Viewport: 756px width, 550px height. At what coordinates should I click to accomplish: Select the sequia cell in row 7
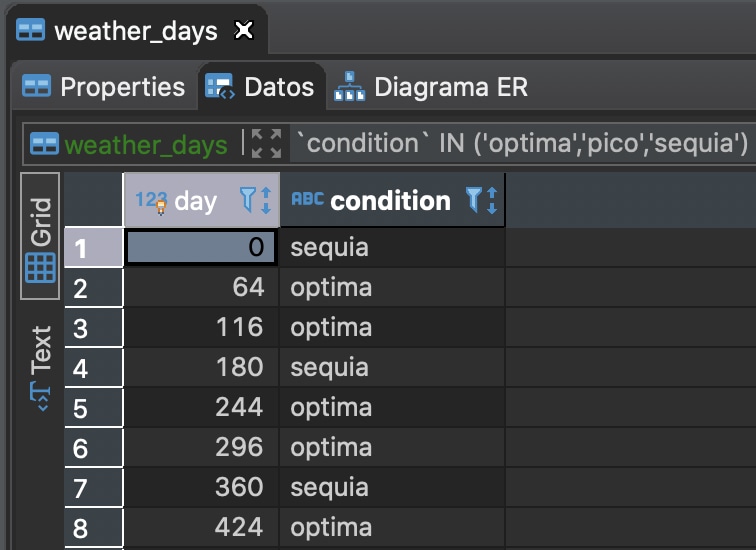(392, 487)
